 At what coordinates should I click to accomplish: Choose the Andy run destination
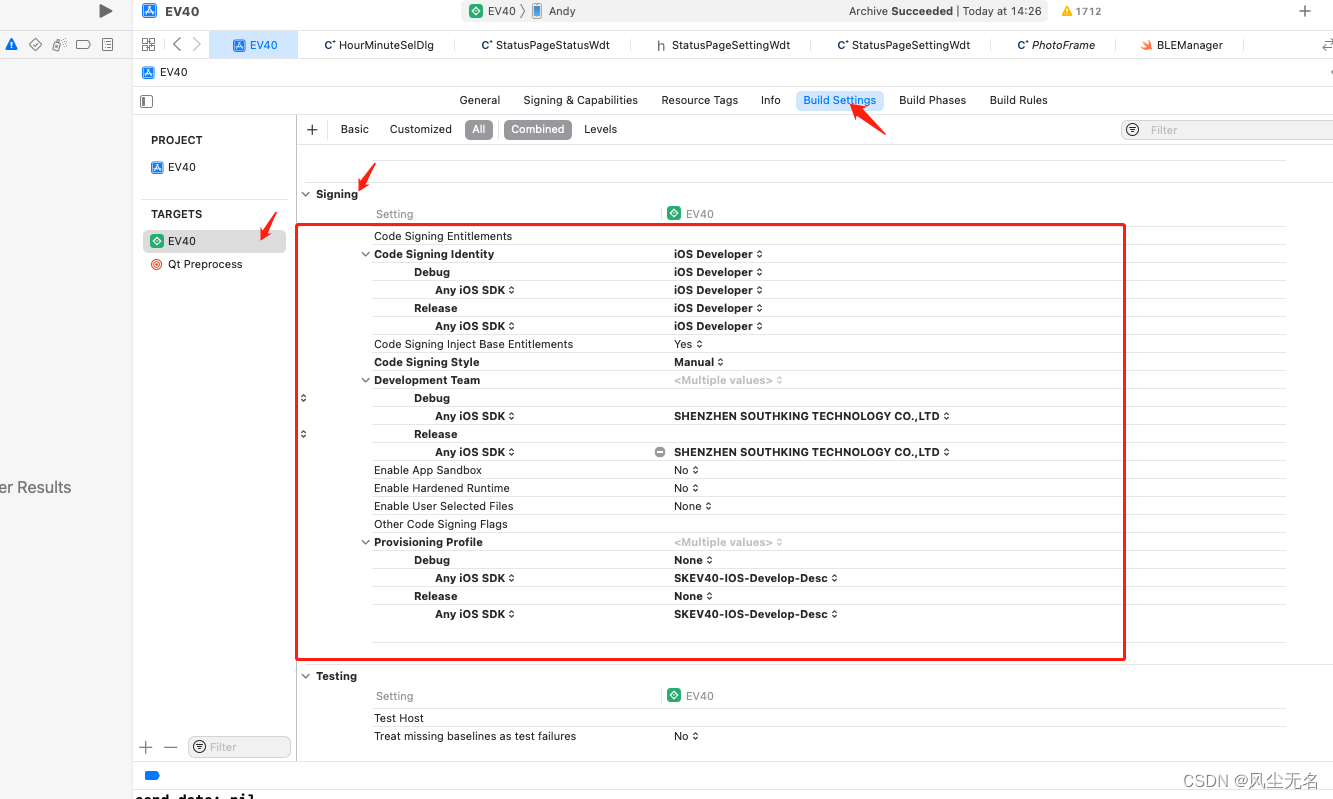pos(554,11)
